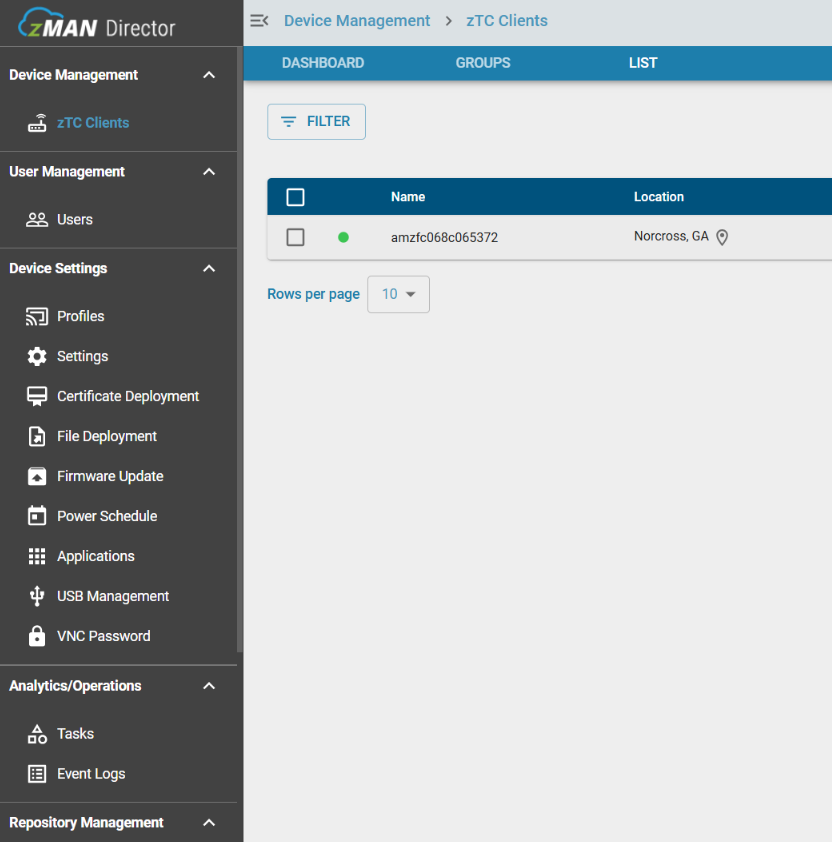Switch to the DASHBOARD tab
The height and width of the screenshot is (842, 832).
click(323, 63)
